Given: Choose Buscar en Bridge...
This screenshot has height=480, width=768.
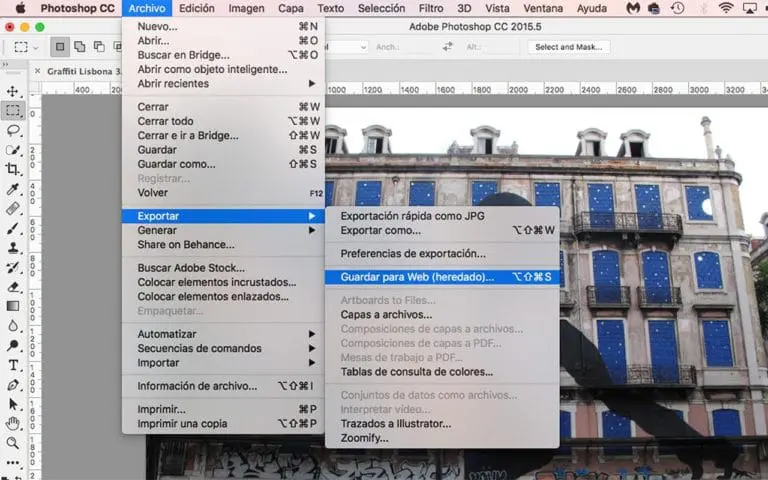Looking at the screenshot, I should click(x=223, y=55).
